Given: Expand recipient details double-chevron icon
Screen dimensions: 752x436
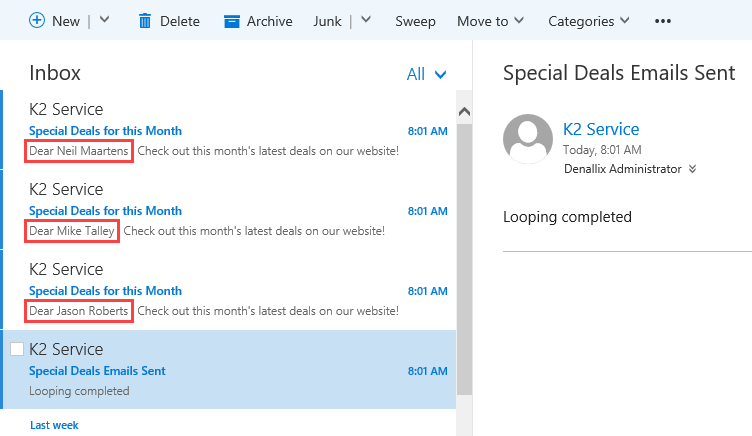Looking at the screenshot, I should pyautogui.click(x=691, y=169).
